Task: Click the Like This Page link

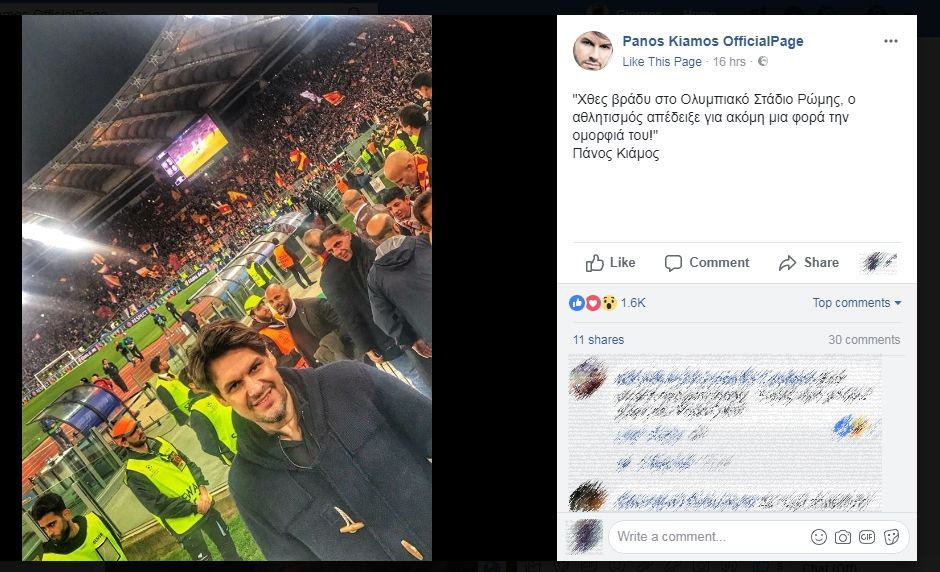Action: (x=662, y=62)
